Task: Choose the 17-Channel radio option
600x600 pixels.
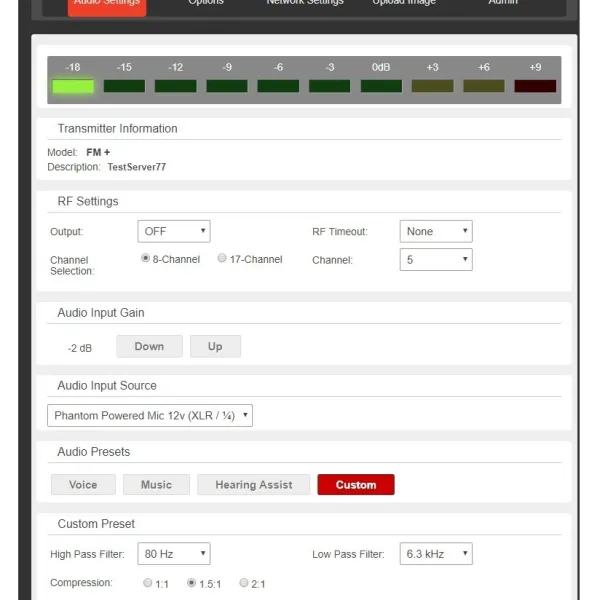Action: (222, 259)
